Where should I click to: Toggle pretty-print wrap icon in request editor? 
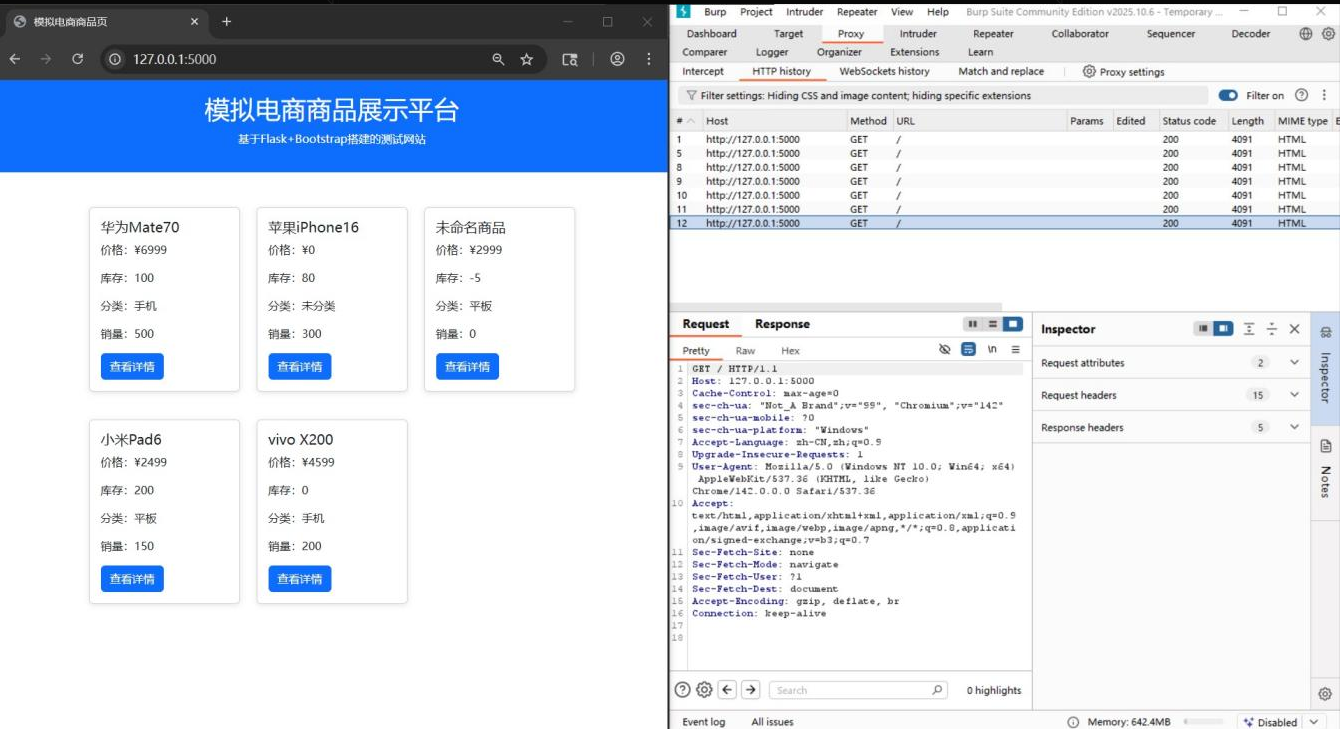coord(968,350)
